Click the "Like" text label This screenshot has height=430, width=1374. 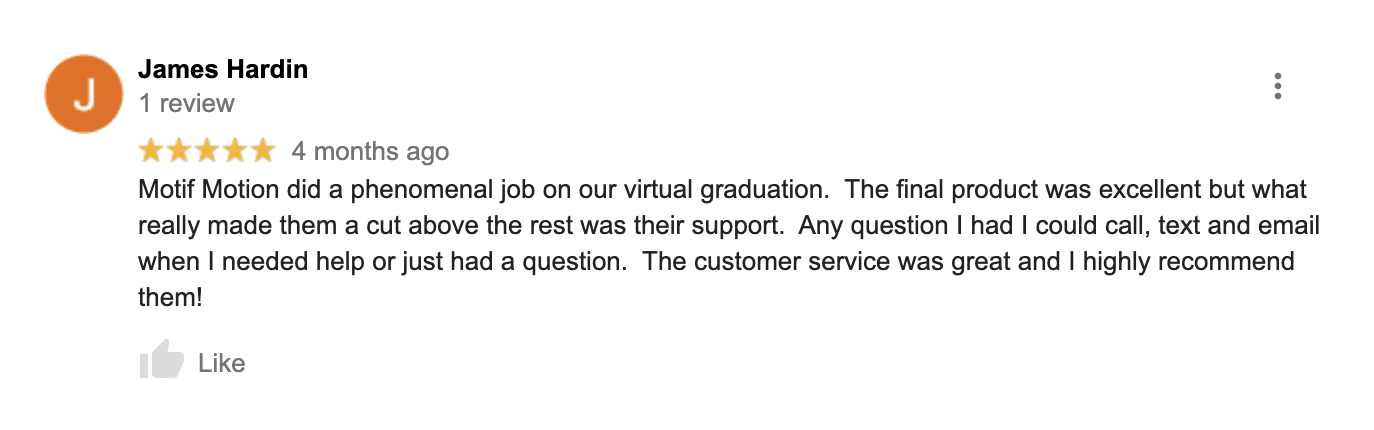pyautogui.click(x=221, y=363)
